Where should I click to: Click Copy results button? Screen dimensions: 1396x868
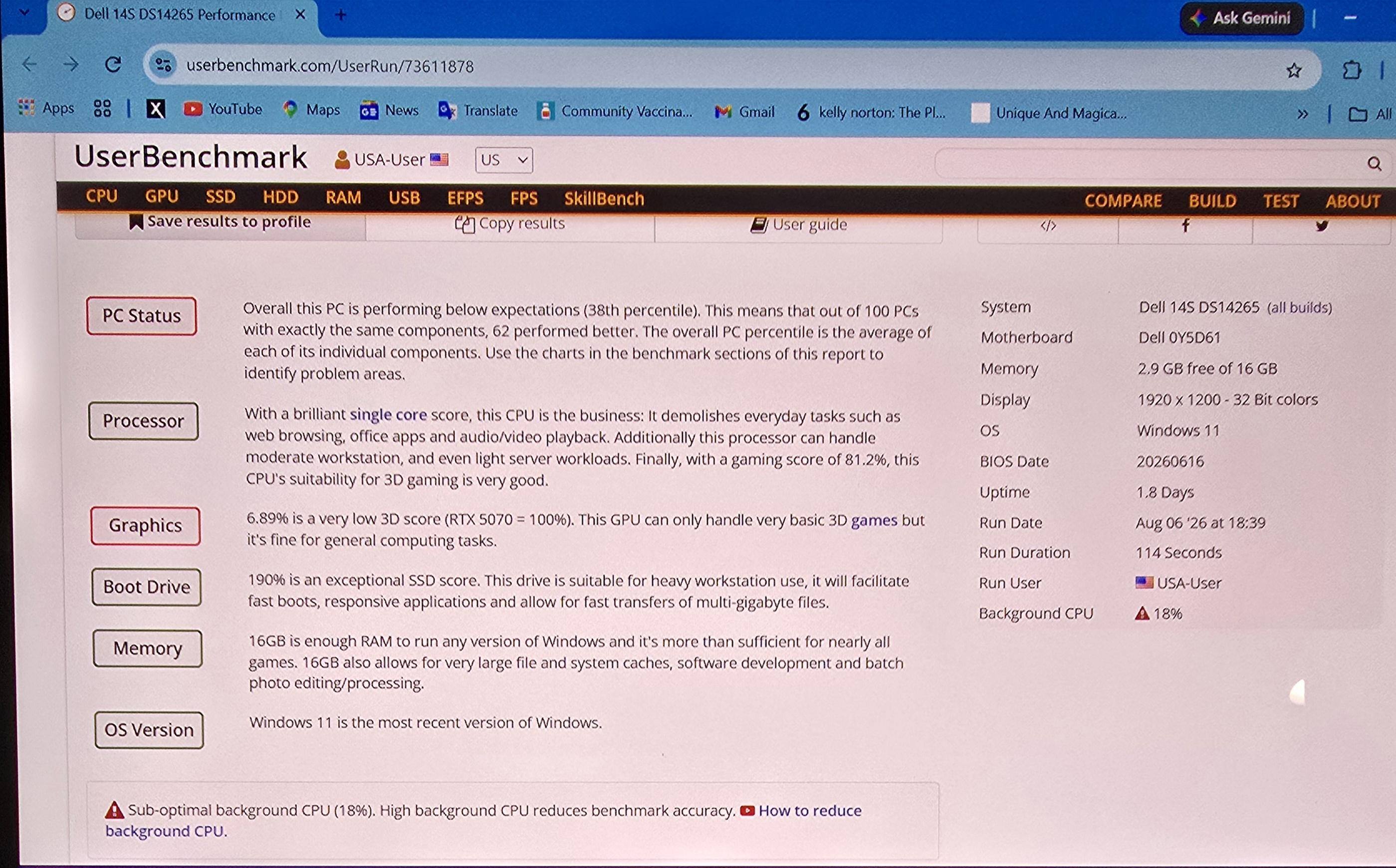click(x=510, y=223)
